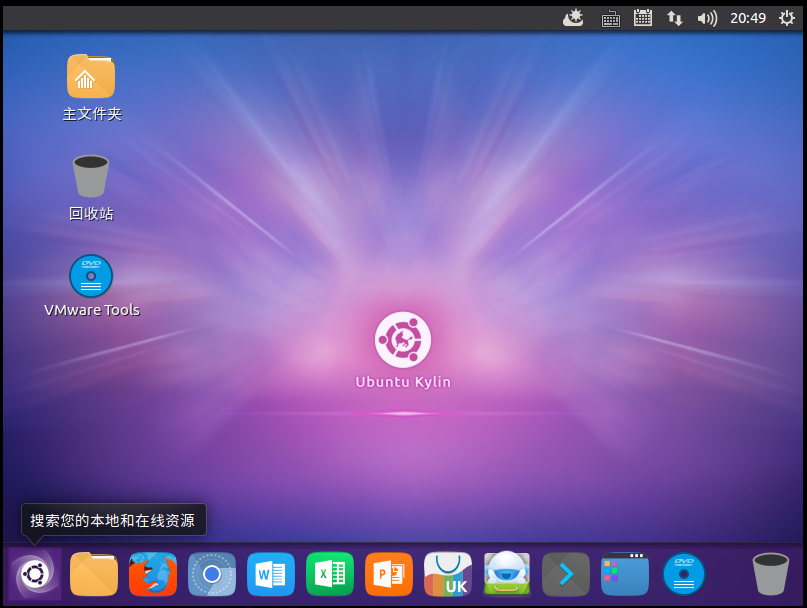This screenshot has width=807, height=608.
Task: Open the weather indicator in panel
Action: pyautogui.click(x=573, y=18)
